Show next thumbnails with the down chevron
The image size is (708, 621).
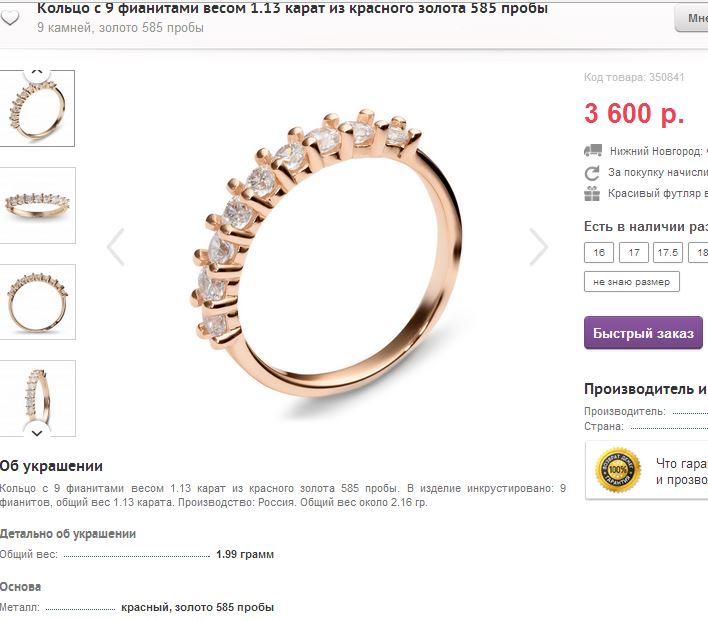(x=37, y=433)
